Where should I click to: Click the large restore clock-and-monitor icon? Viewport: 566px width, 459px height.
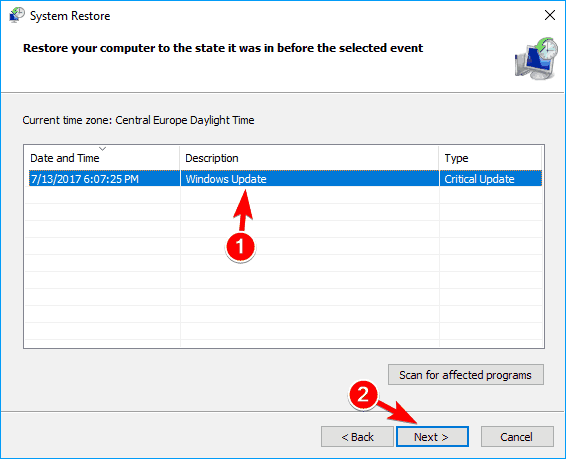(536, 58)
